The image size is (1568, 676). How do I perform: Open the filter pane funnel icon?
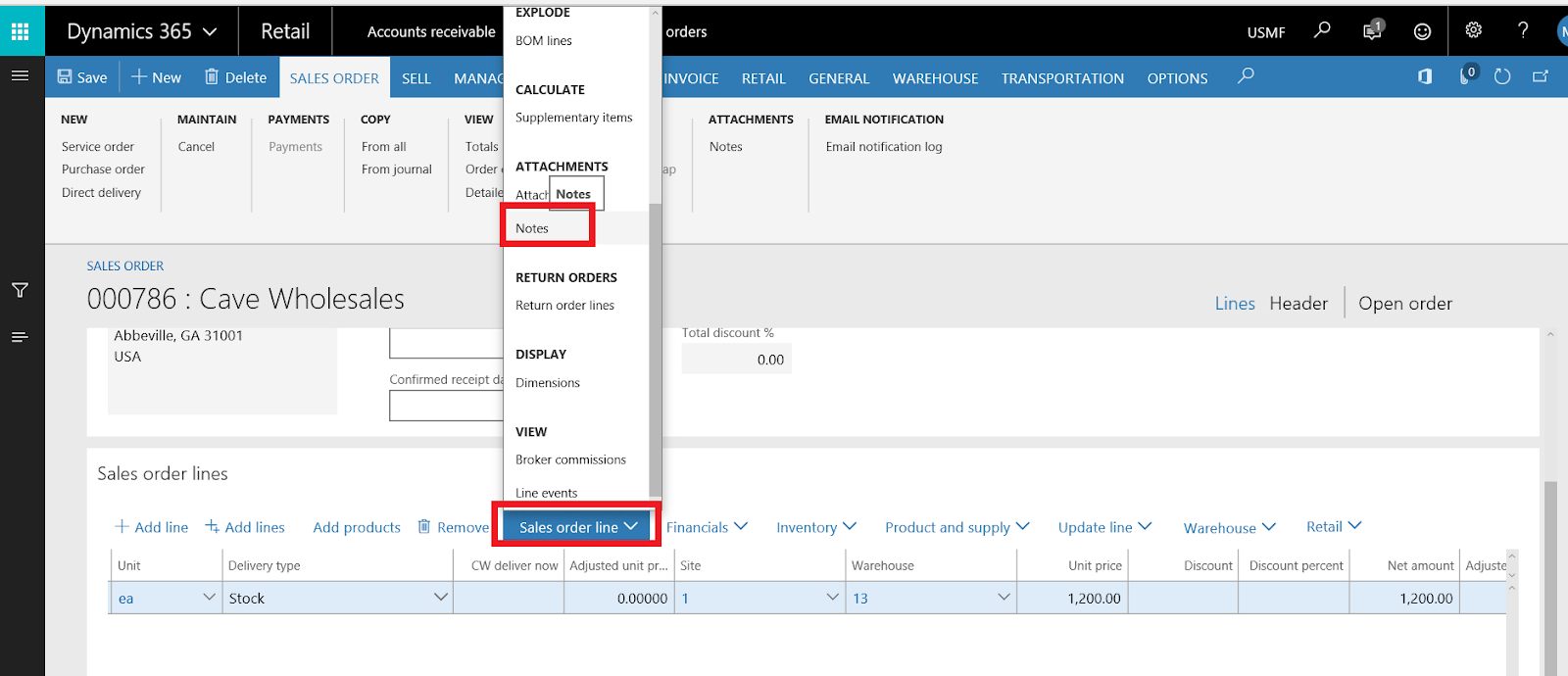[x=20, y=290]
